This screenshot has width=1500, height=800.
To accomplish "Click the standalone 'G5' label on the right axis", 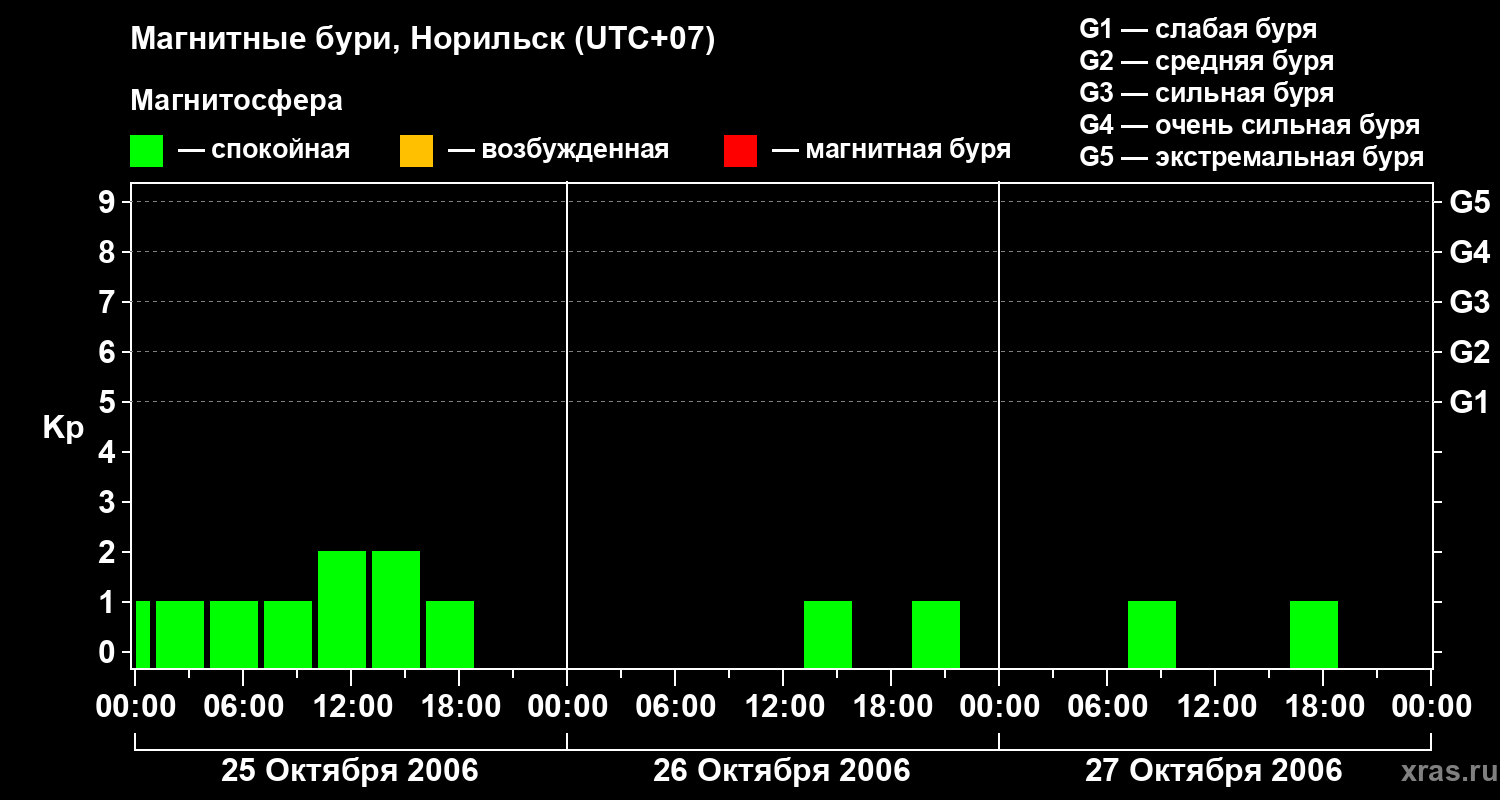I will point(1469,202).
